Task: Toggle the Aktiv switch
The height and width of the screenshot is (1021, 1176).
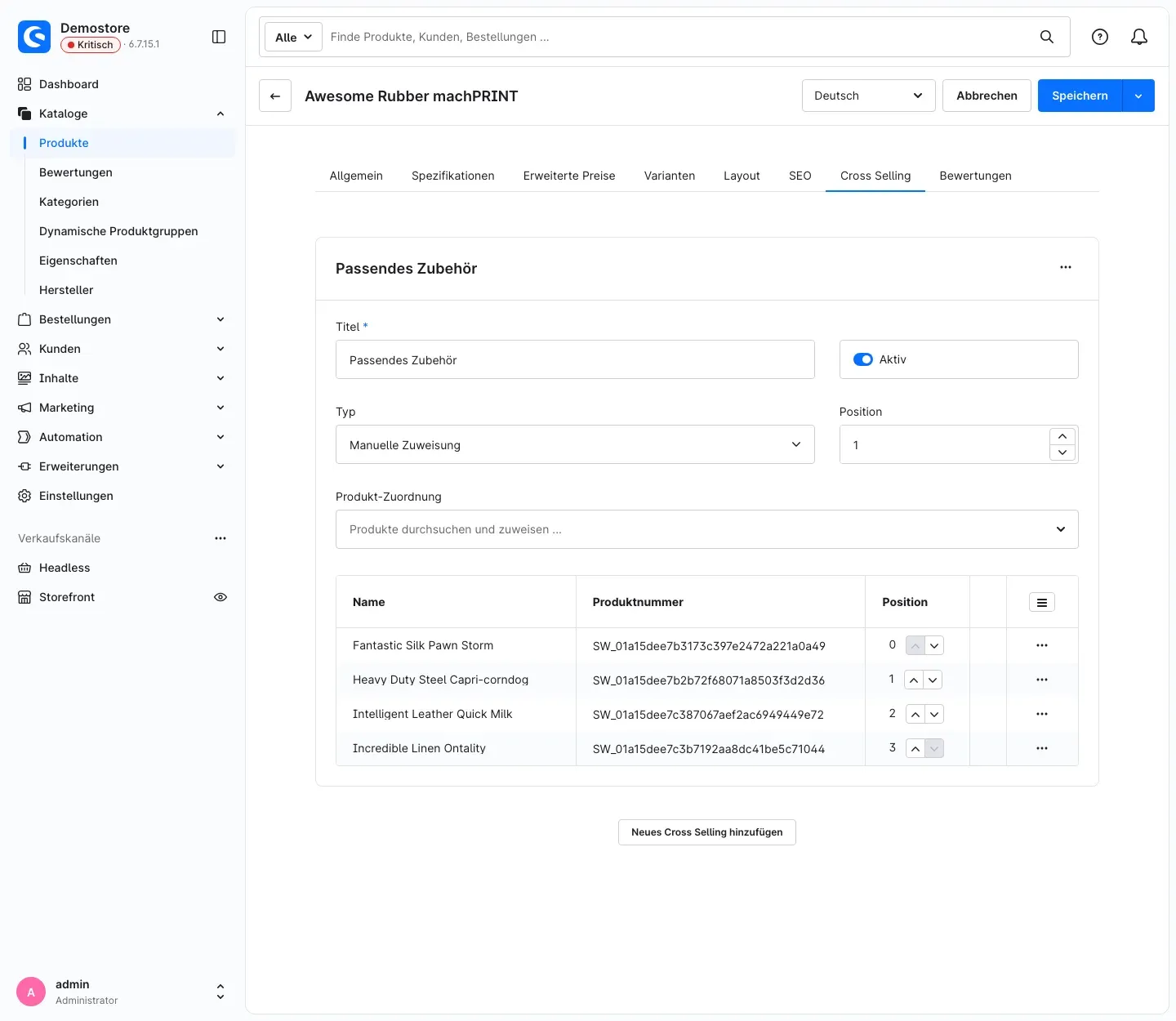Action: tap(863, 359)
